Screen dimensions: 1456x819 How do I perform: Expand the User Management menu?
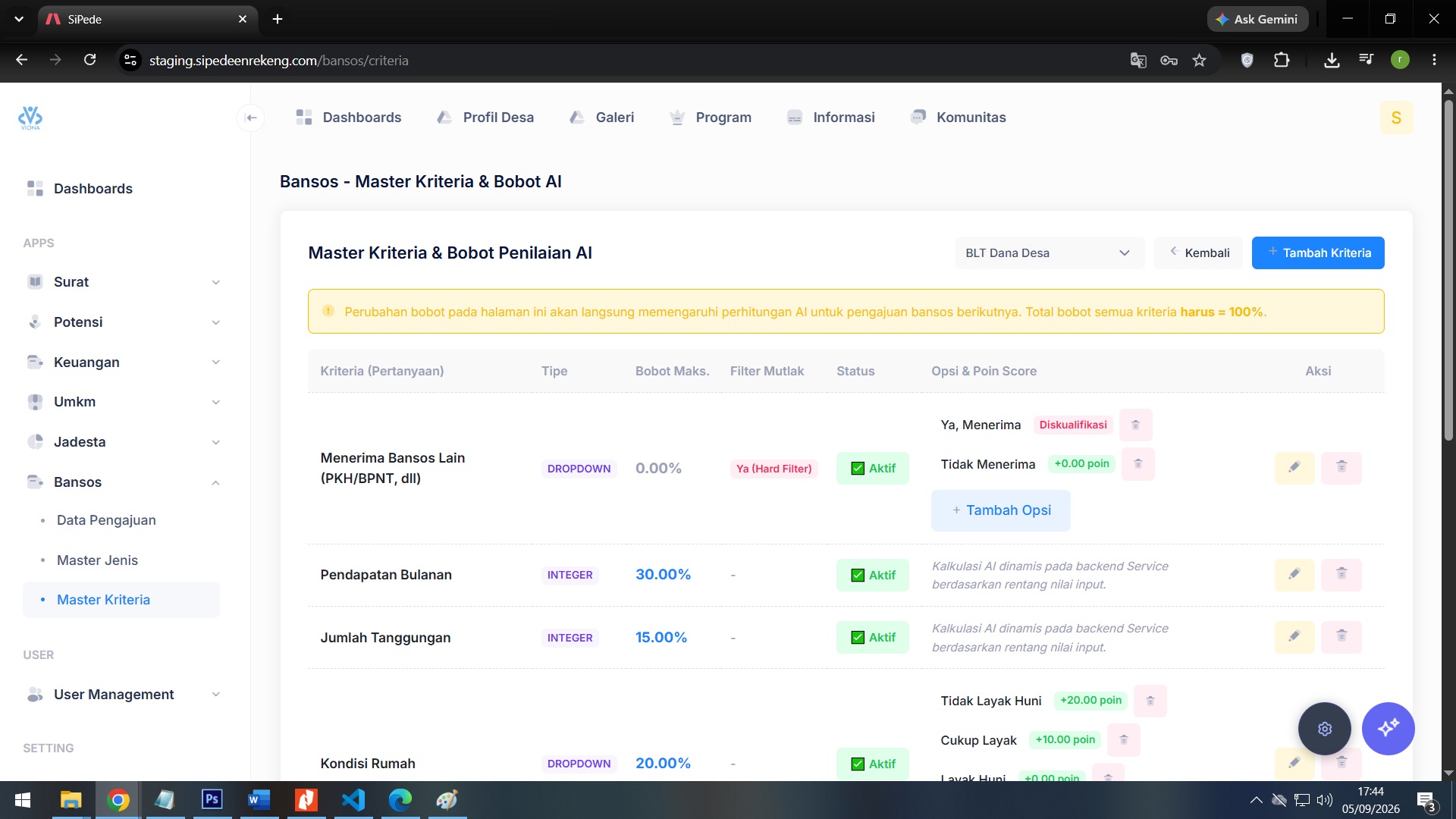tap(121, 695)
